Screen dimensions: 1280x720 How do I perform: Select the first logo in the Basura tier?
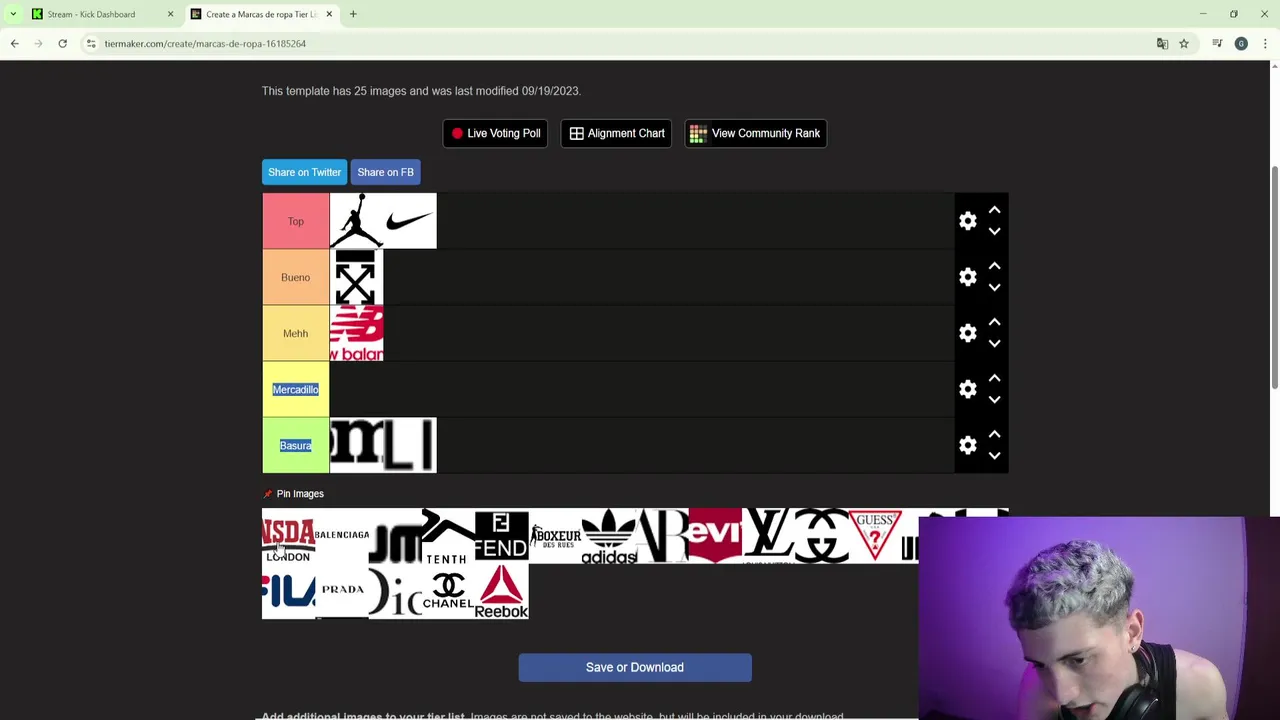click(356, 445)
